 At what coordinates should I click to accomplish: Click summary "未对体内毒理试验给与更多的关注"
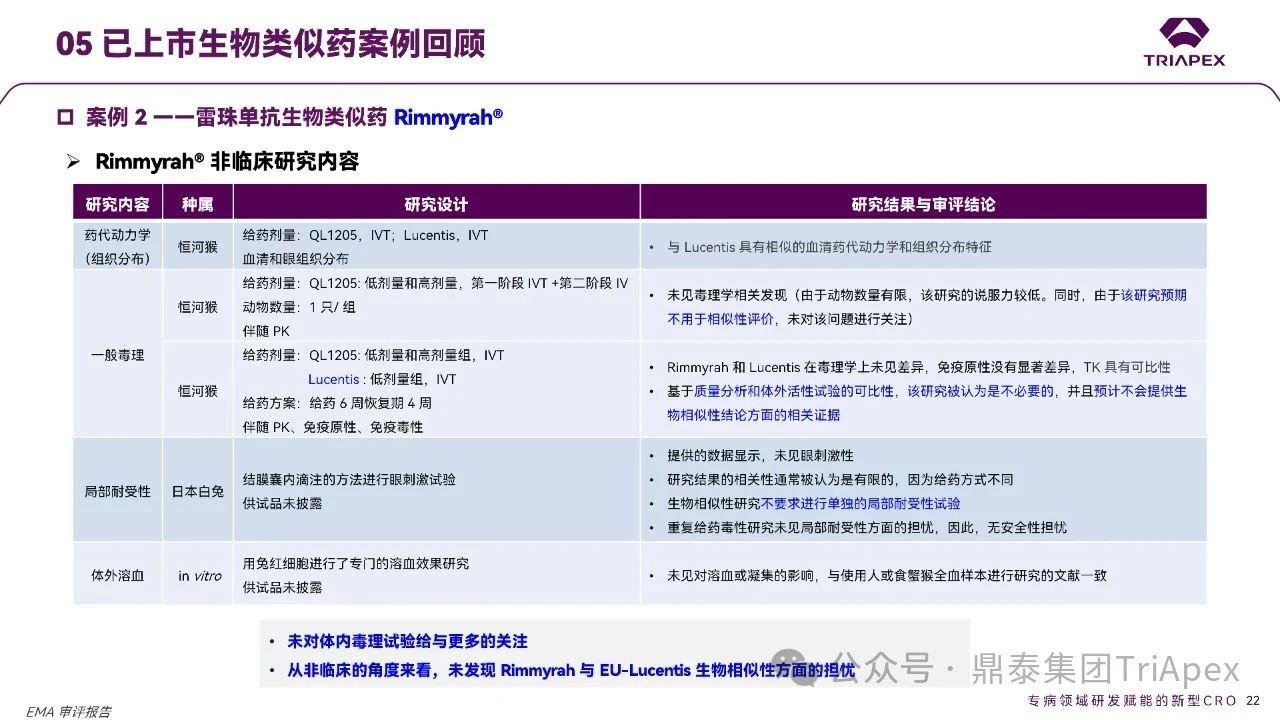[x=407, y=641]
